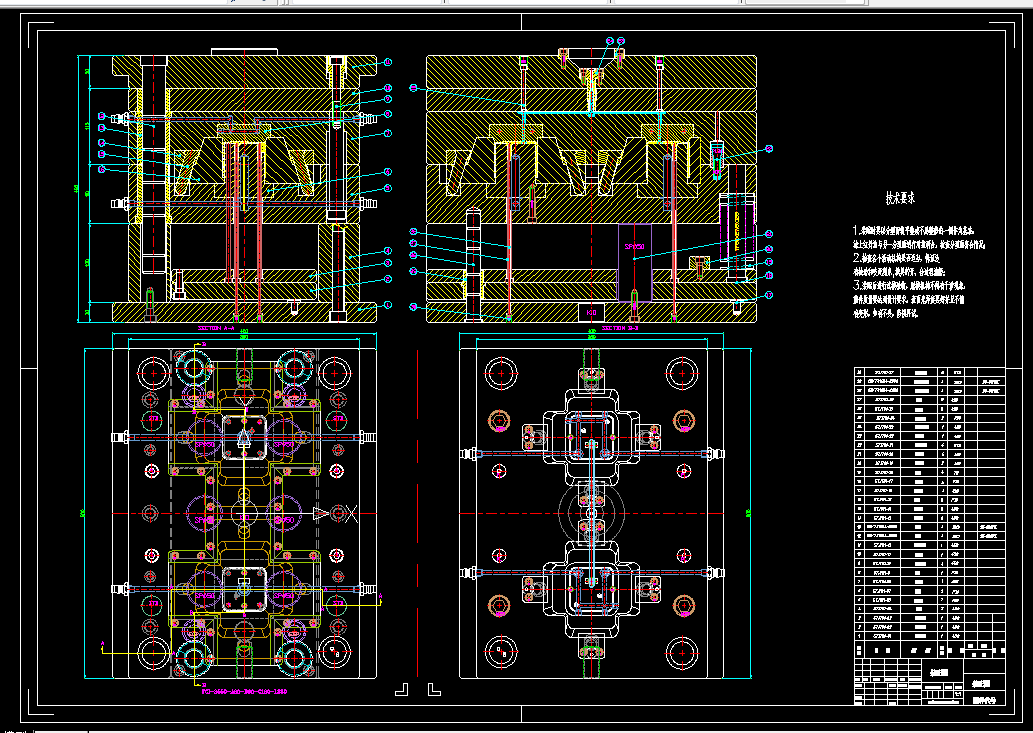Pick balloon number 17 beside section B-B
This screenshot has width=1033, height=733.
769,296
